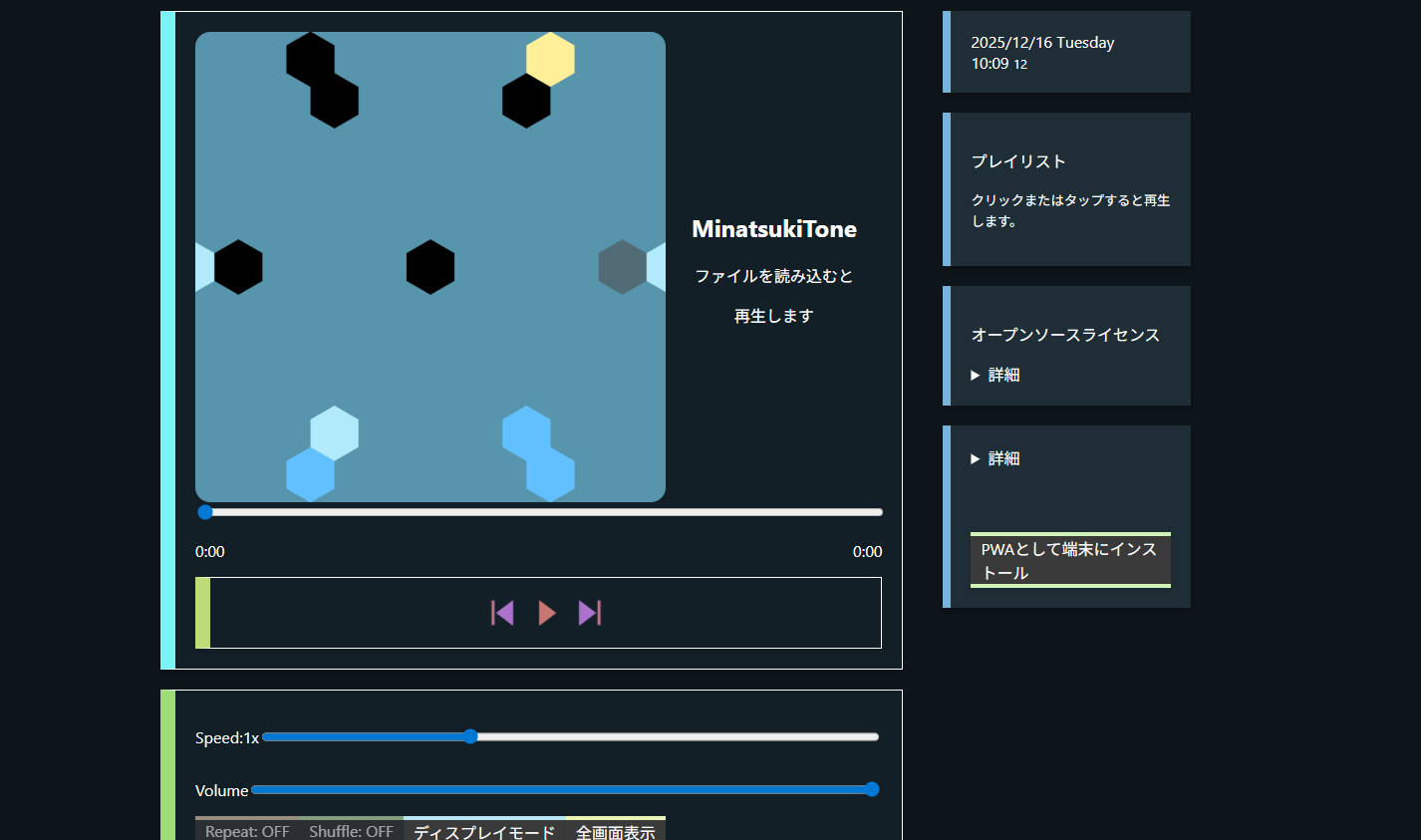Click the MinatsukiTone title text
1421x840 pixels.
pyautogui.click(x=774, y=228)
